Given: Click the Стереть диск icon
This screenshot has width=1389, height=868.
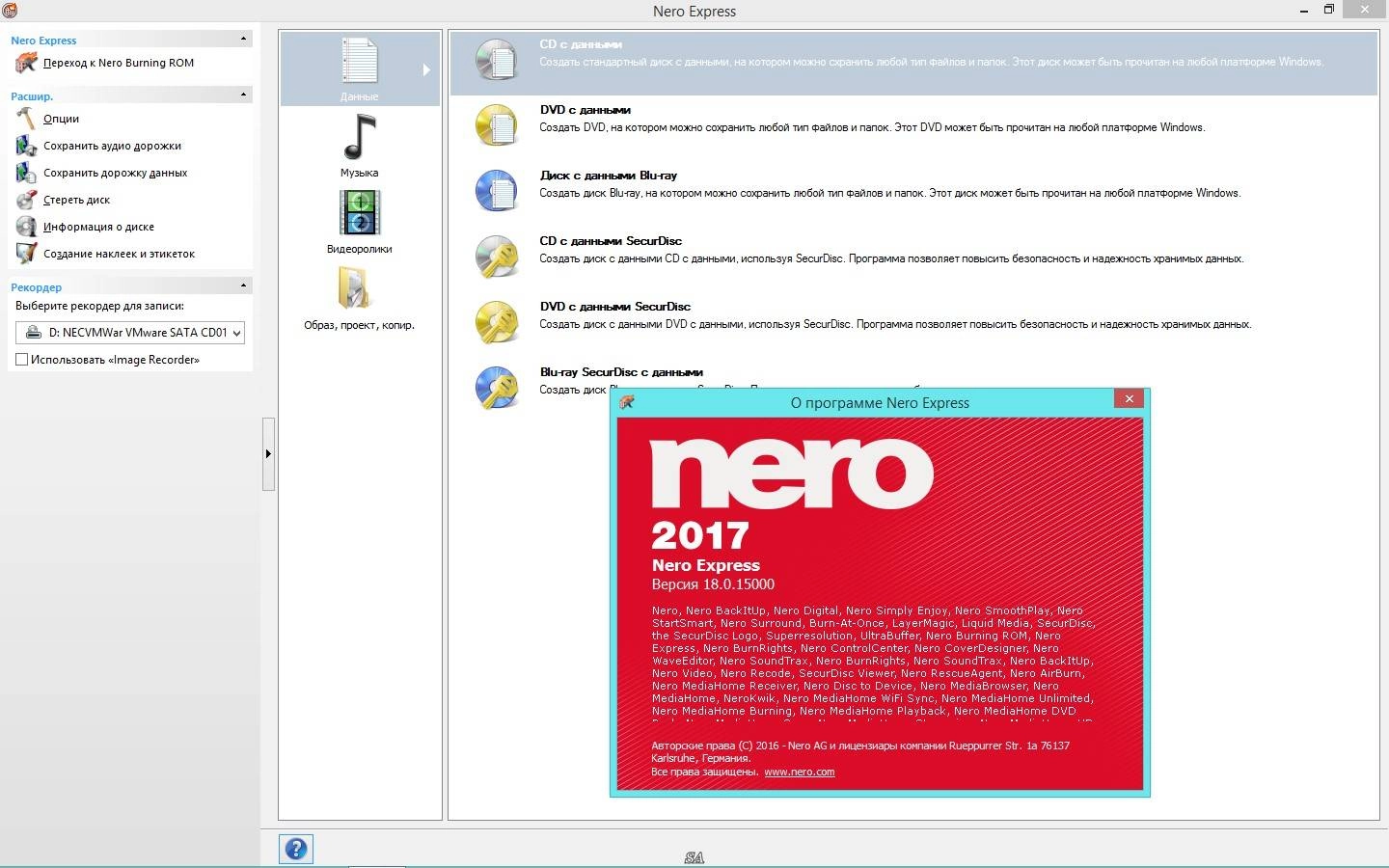Looking at the screenshot, I should click(x=26, y=200).
